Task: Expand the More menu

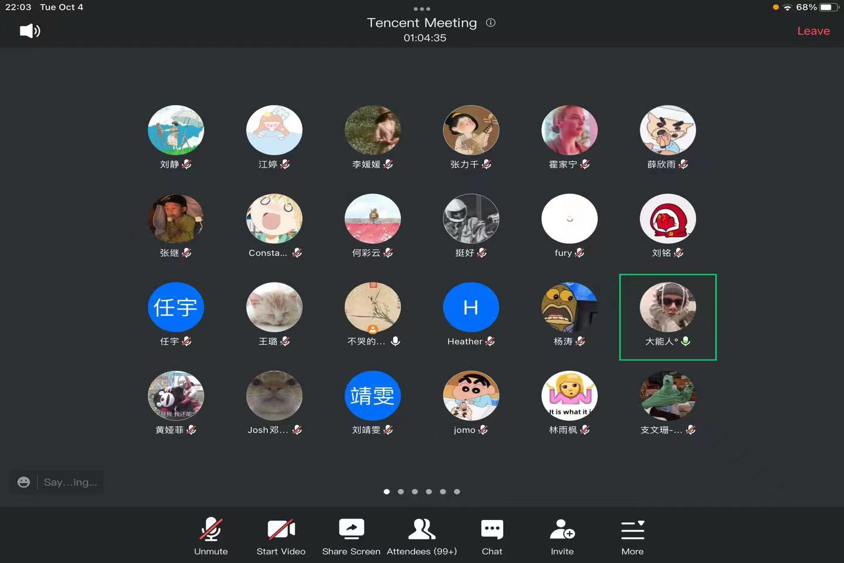Action: point(632,536)
